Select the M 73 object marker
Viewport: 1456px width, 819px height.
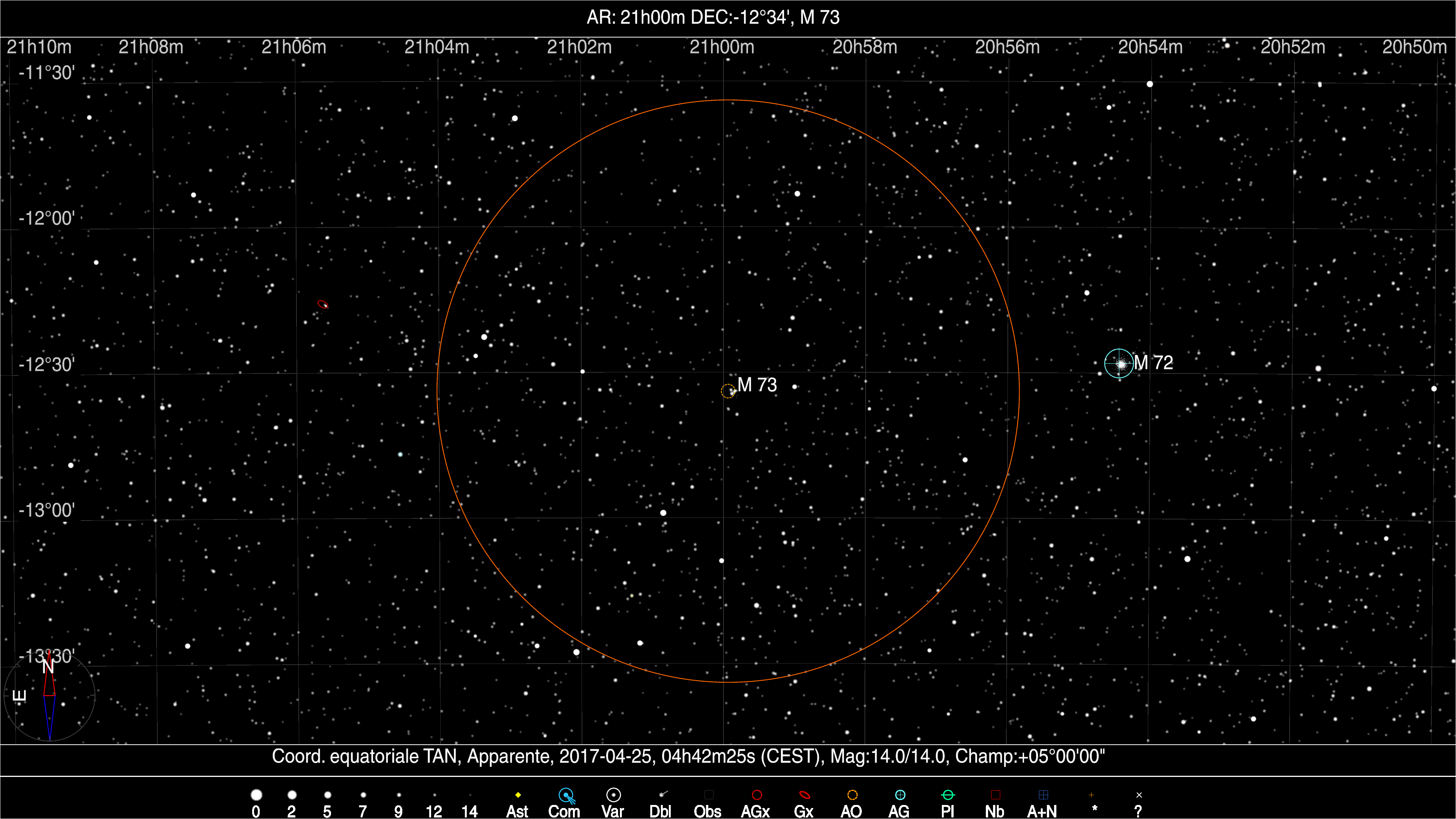(x=728, y=391)
